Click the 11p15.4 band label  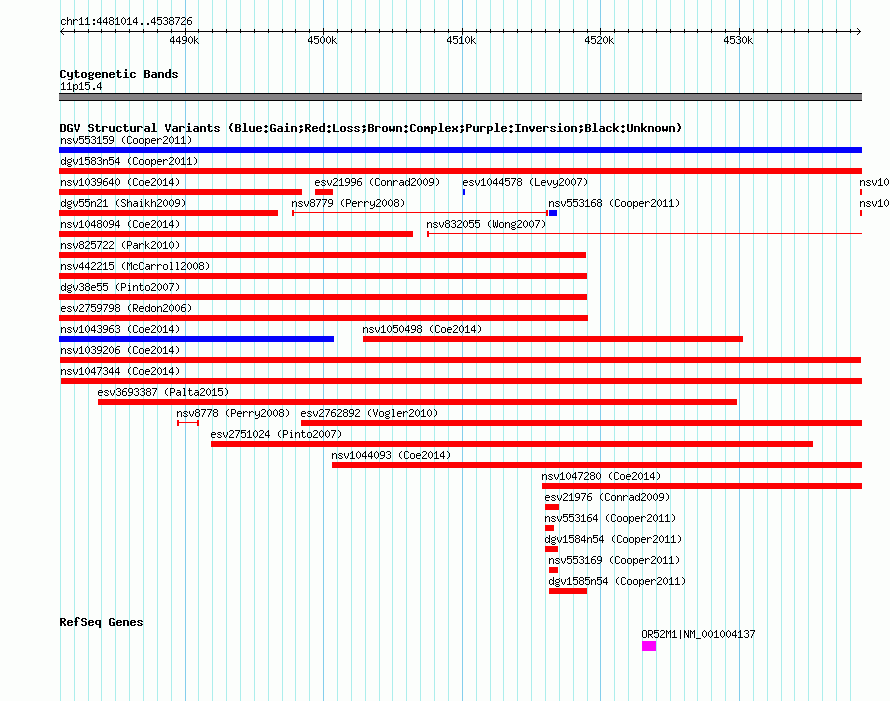tap(81, 86)
